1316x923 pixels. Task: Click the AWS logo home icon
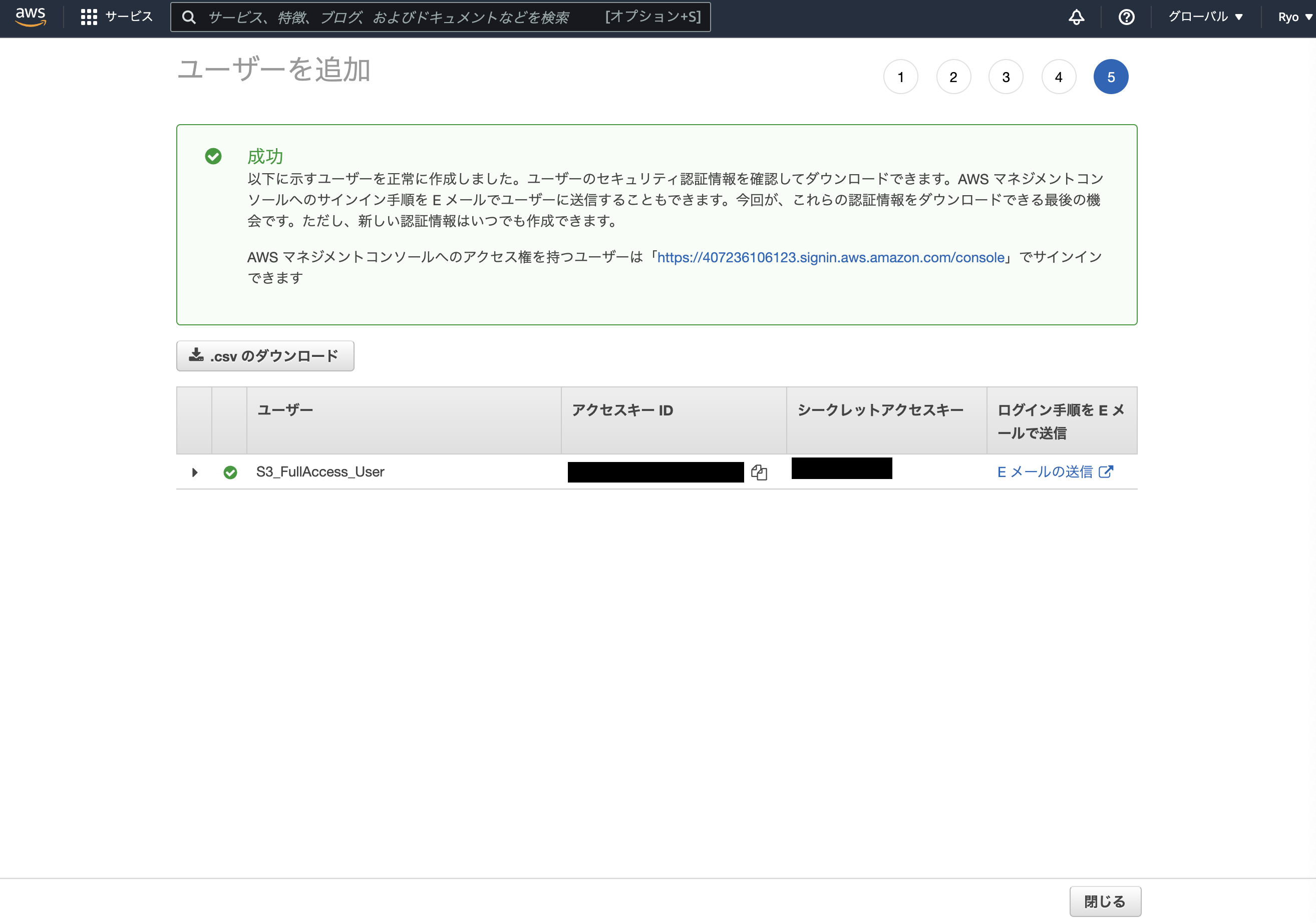point(31,17)
